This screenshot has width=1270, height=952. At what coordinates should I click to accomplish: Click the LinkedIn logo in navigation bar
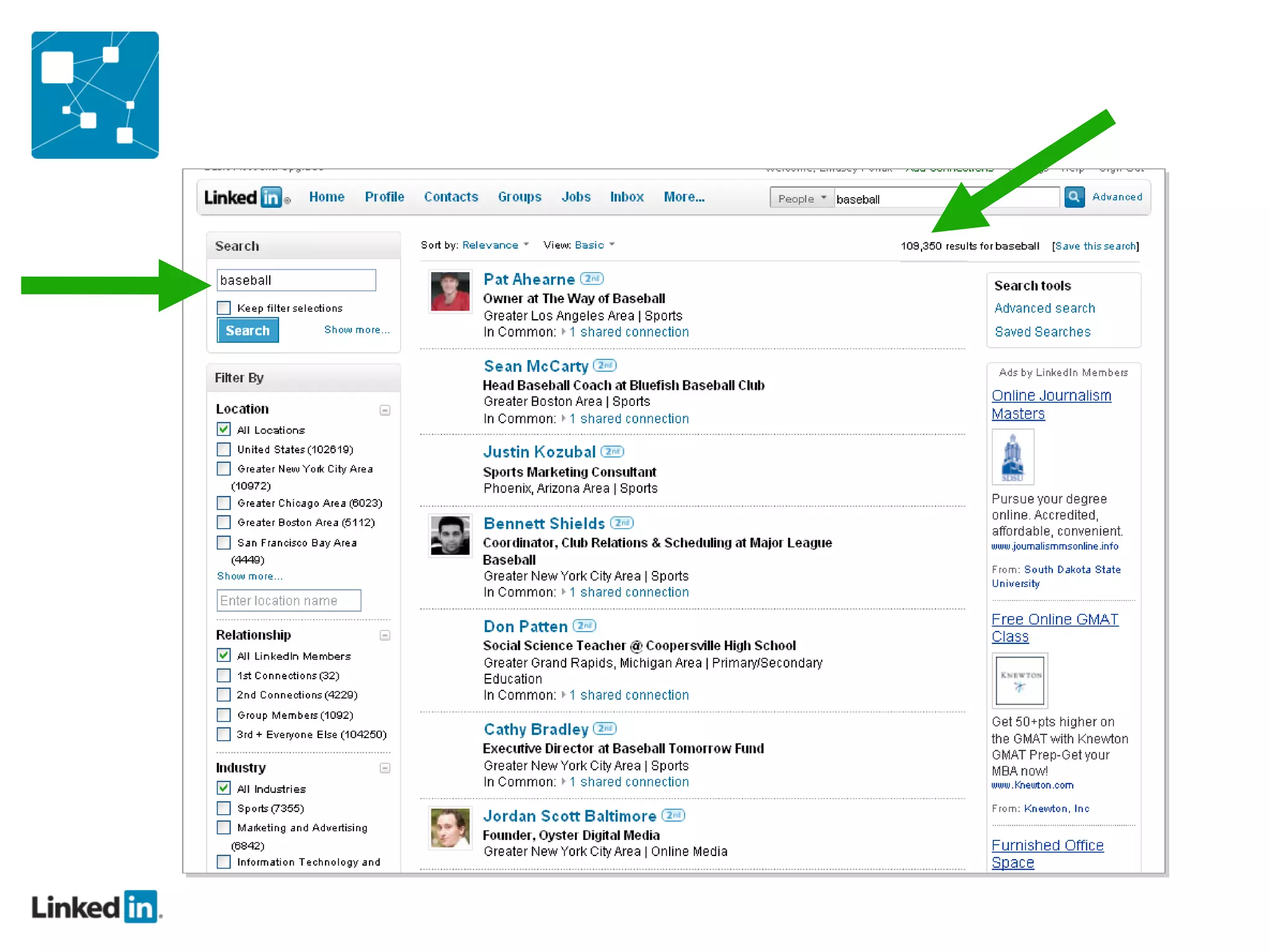[246, 198]
